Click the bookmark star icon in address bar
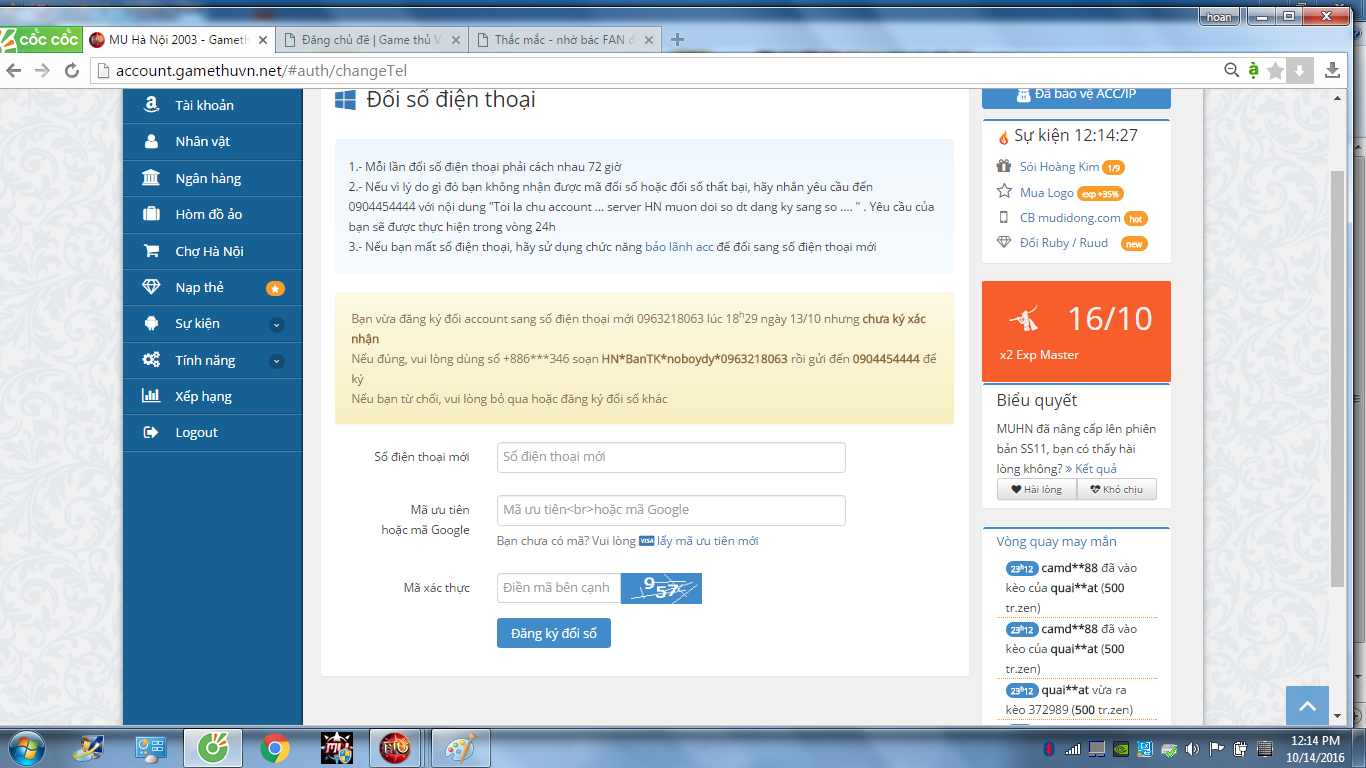Screen dimensions: 1366x768 pyautogui.click(x=1275, y=70)
